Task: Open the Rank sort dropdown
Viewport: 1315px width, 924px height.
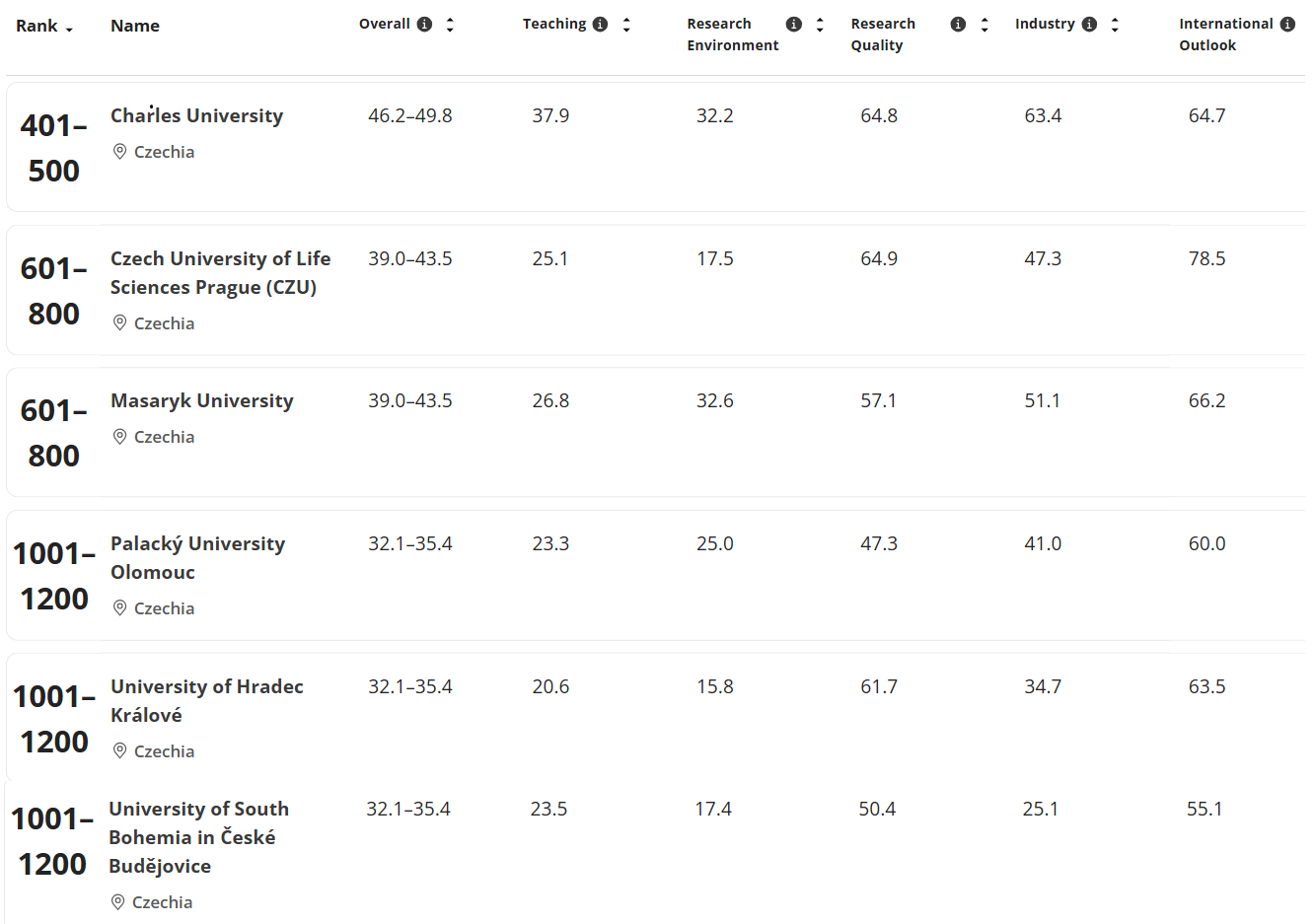Action: pyautogui.click(x=44, y=26)
